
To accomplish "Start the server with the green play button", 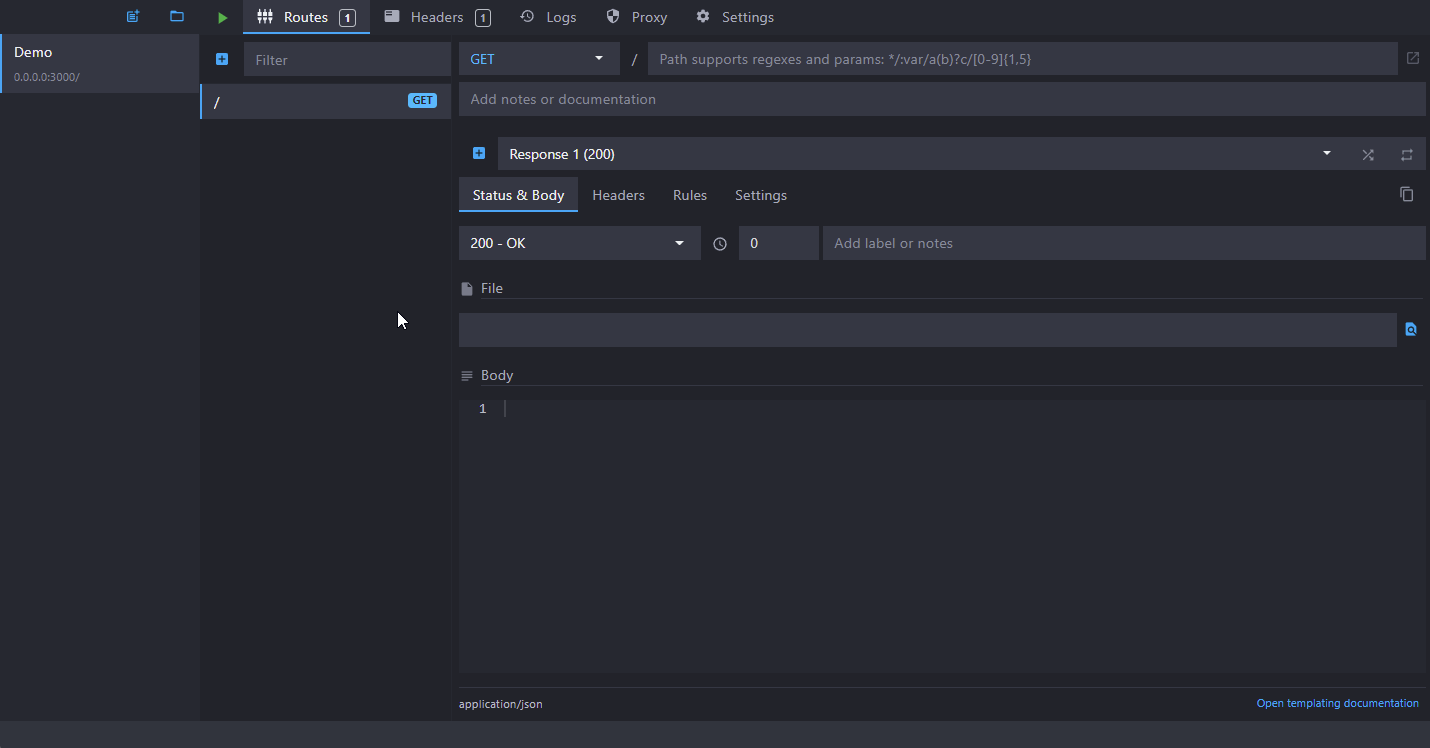I will click(x=222, y=17).
